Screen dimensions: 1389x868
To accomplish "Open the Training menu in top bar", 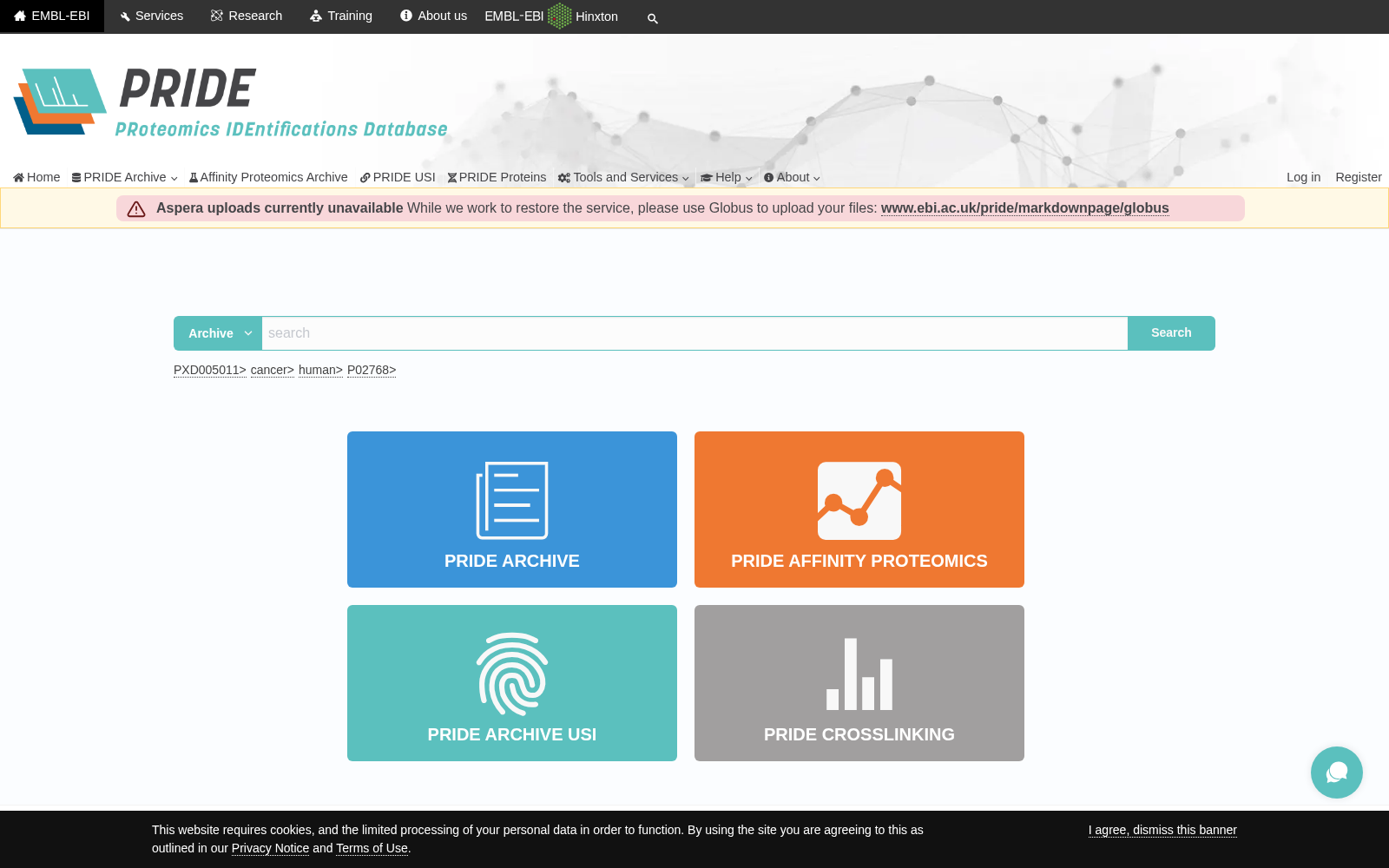I will (341, 16).
